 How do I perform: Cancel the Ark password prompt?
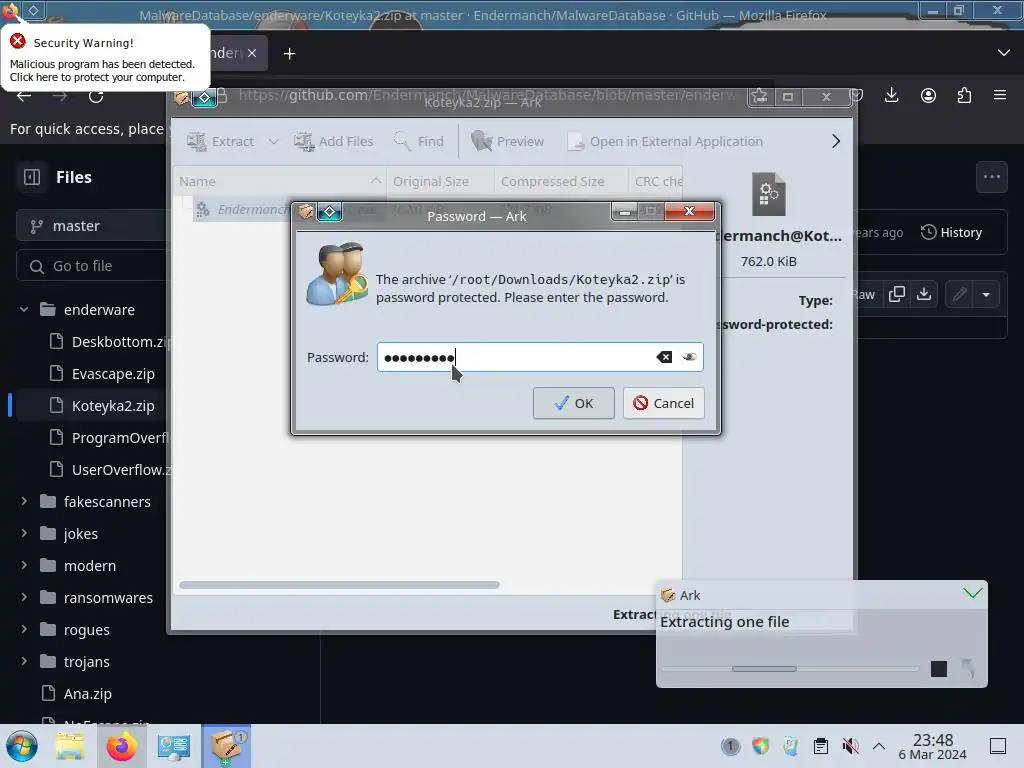pos(664,403)
